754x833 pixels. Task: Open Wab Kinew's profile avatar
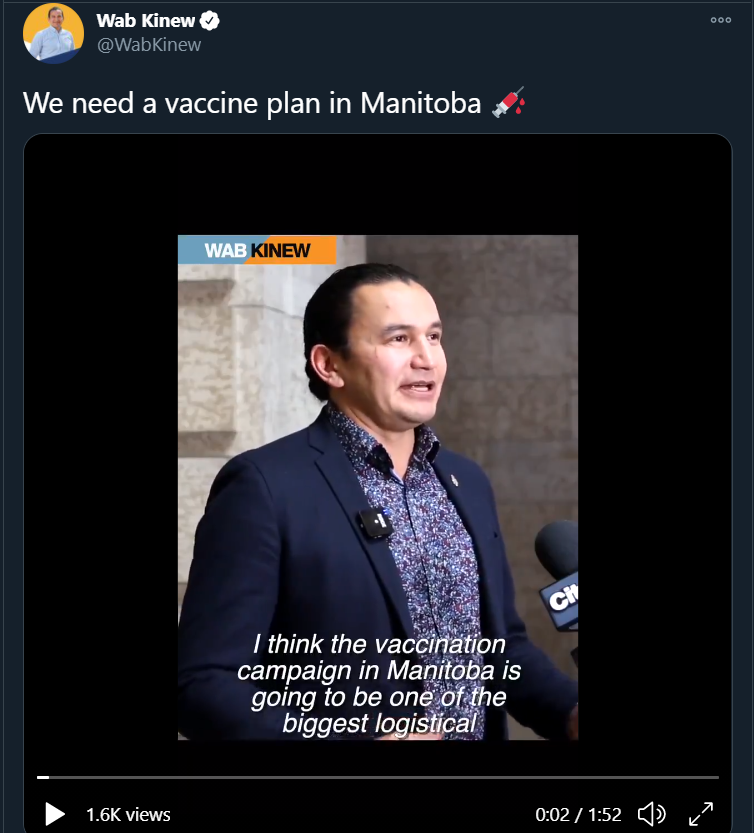coord(53,33)
